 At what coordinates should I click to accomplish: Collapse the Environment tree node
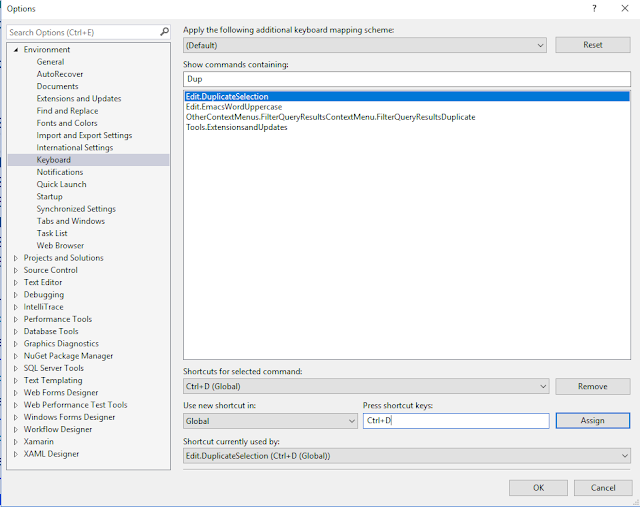(16, 50)
